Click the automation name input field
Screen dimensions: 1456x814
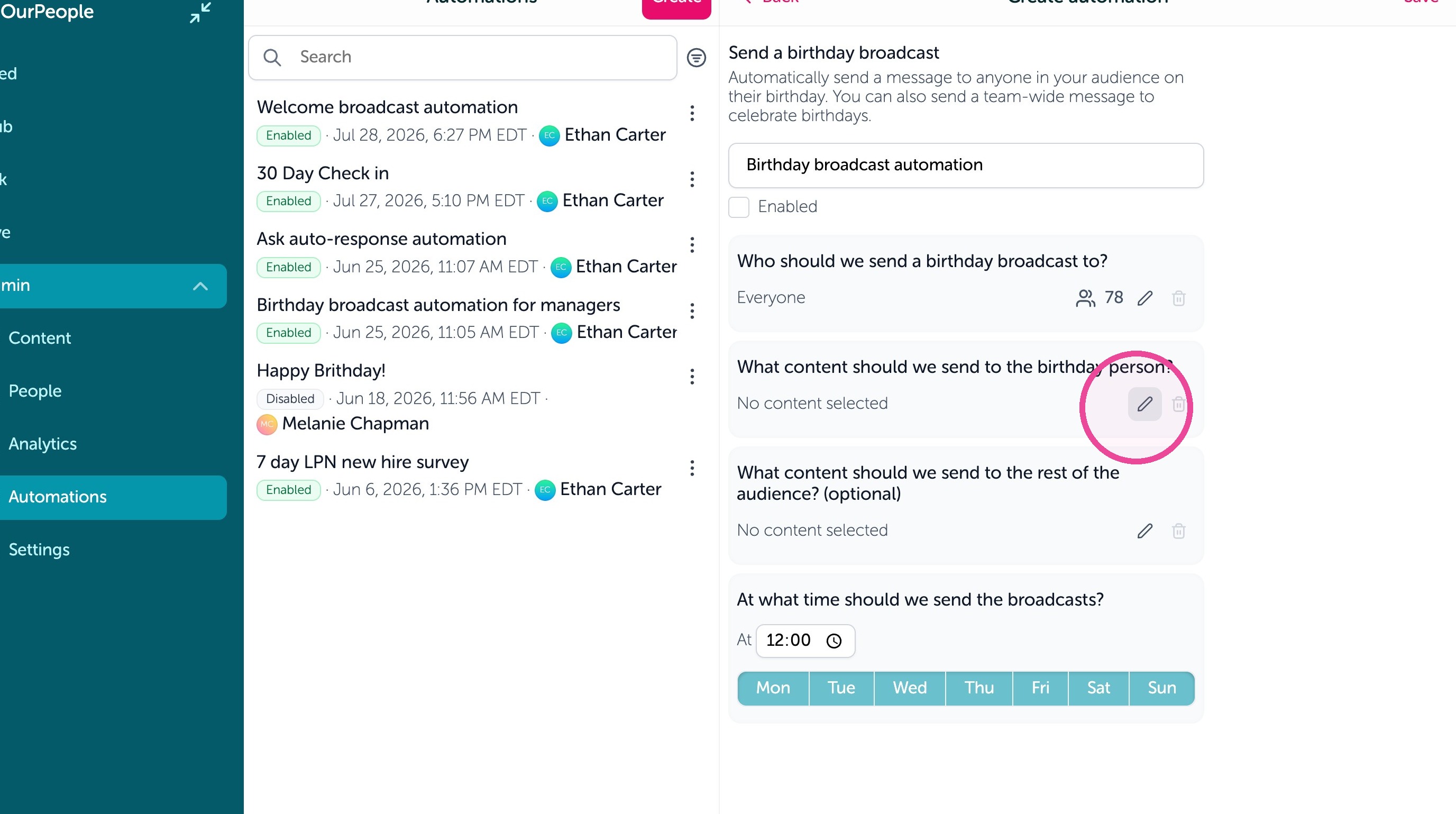click(x=965, y=165)
